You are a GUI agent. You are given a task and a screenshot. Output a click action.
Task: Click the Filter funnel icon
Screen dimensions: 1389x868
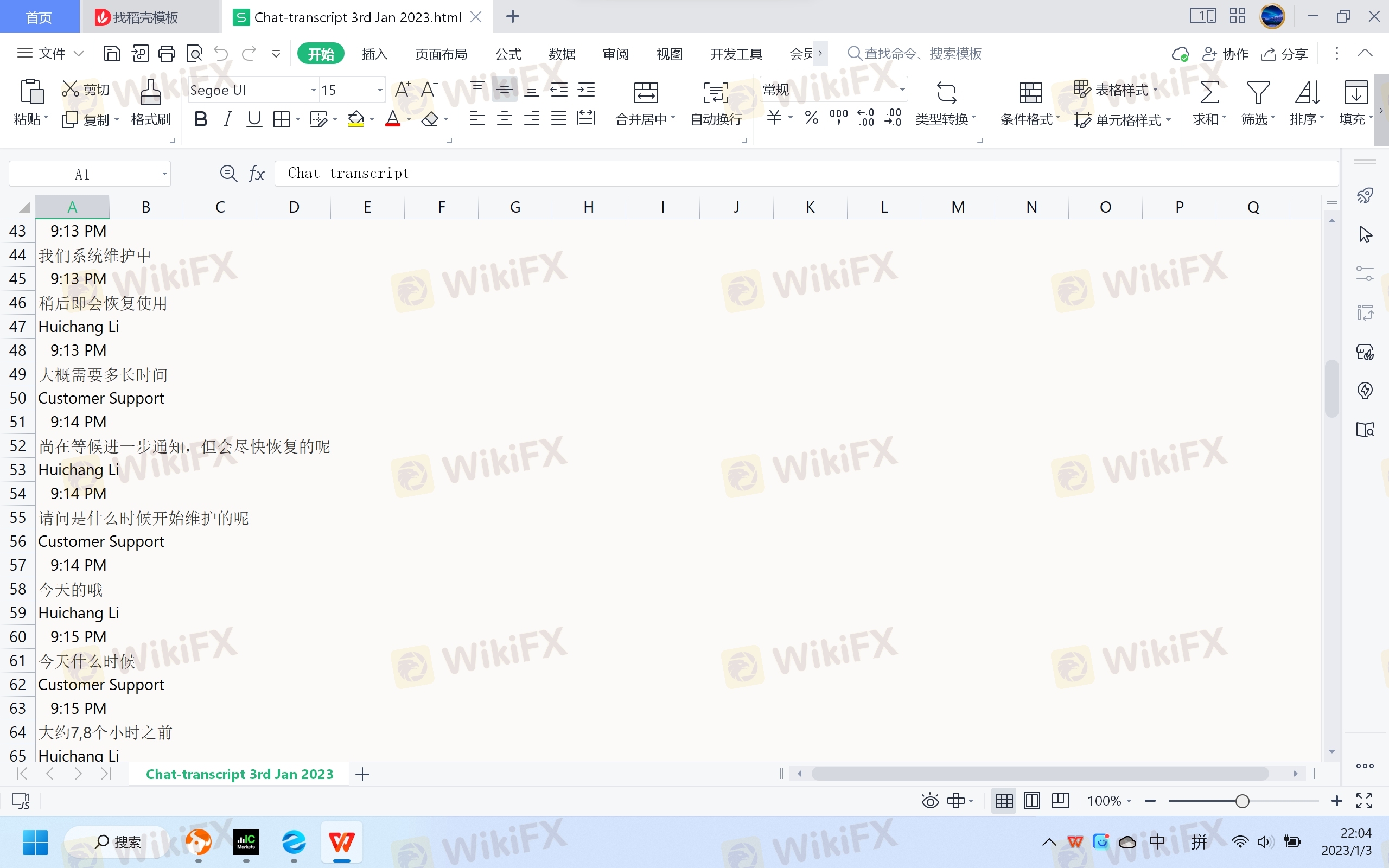[x=1258, y=92]
